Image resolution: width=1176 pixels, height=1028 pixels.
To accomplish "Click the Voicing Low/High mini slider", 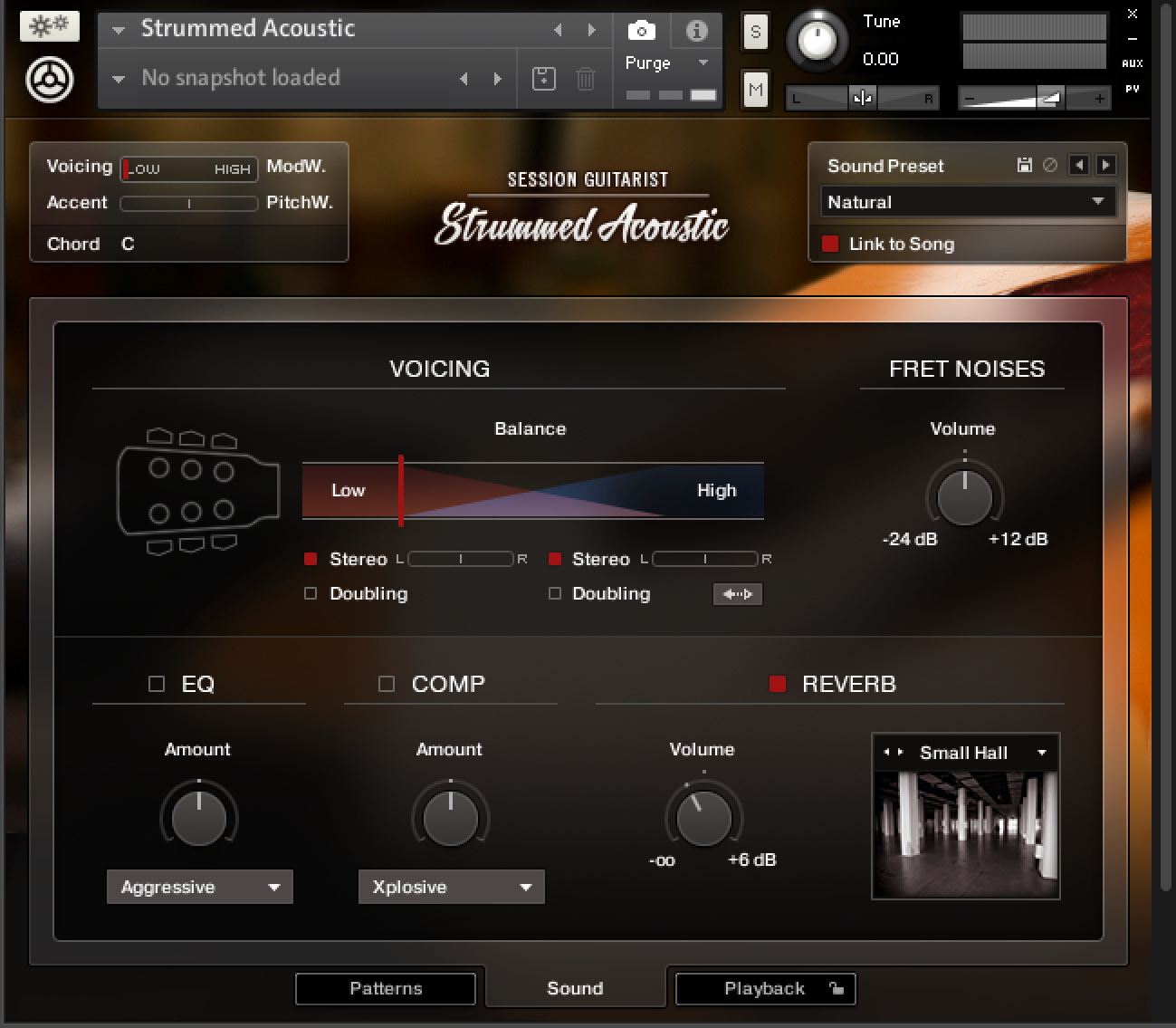I will click(189, 168).
